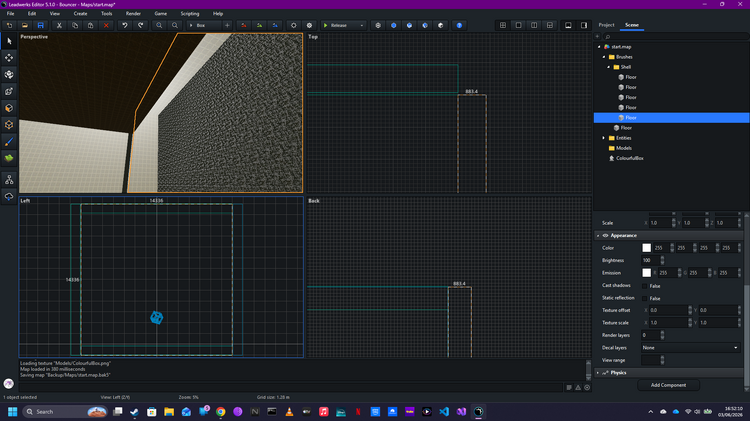The image size is (750, 421).
Task: Toggle the Static reflection checkbox
Action: pos(645,299)
